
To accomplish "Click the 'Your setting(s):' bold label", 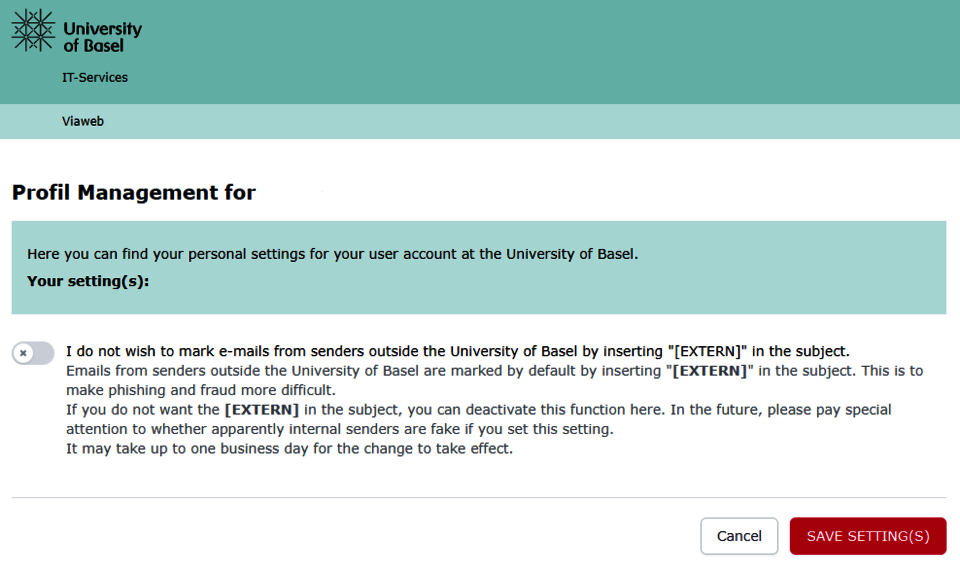I will (88, 281).
